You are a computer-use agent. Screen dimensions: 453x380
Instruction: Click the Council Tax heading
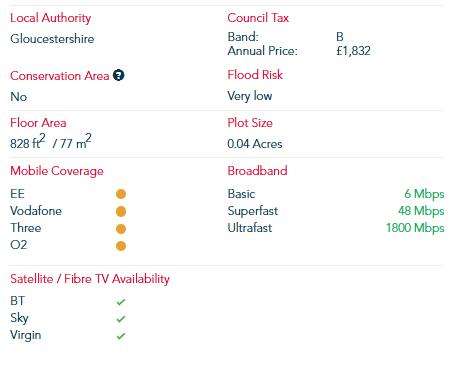(x=258, y=18)
